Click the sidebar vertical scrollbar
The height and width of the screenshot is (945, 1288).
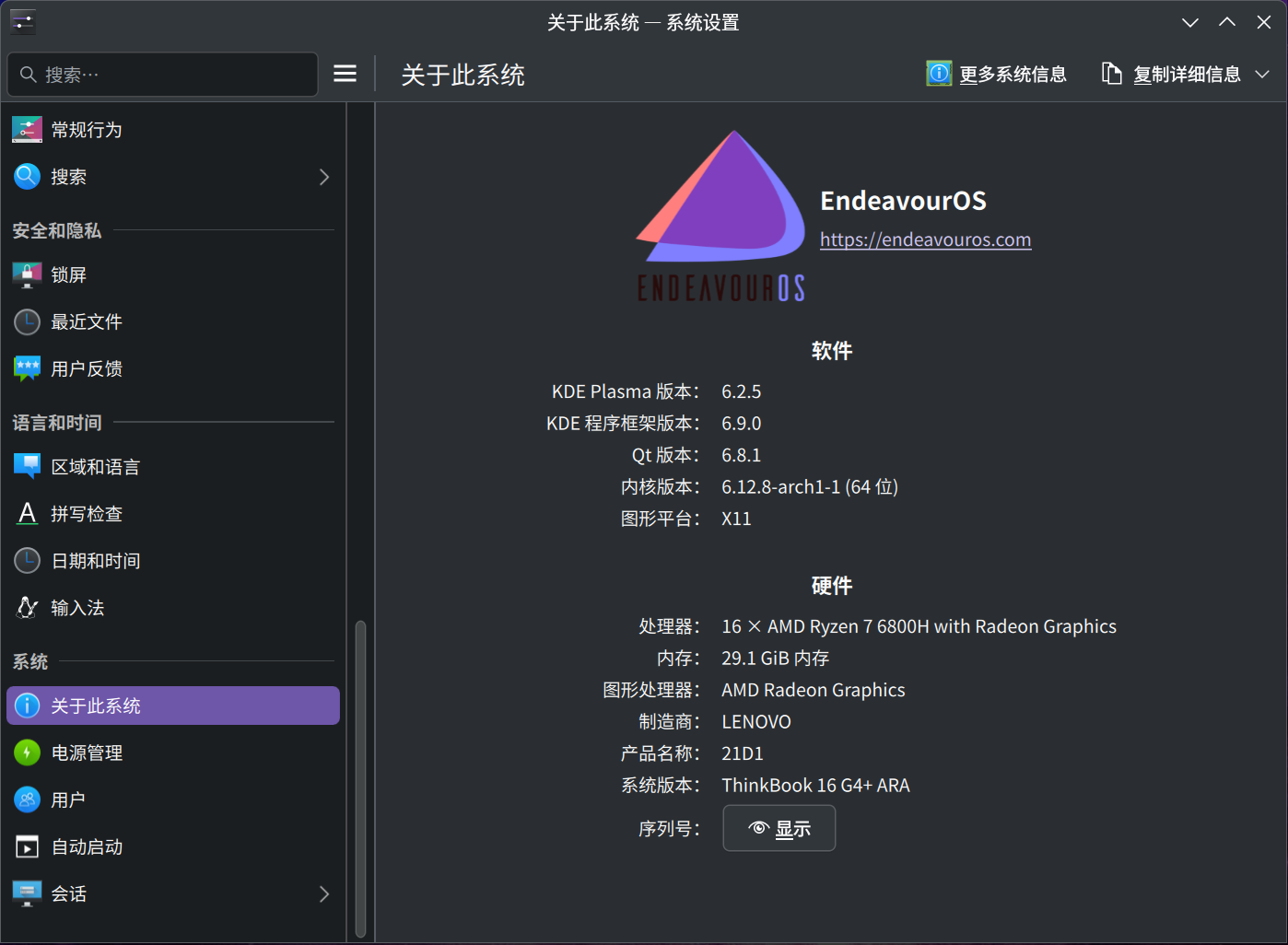360,778
